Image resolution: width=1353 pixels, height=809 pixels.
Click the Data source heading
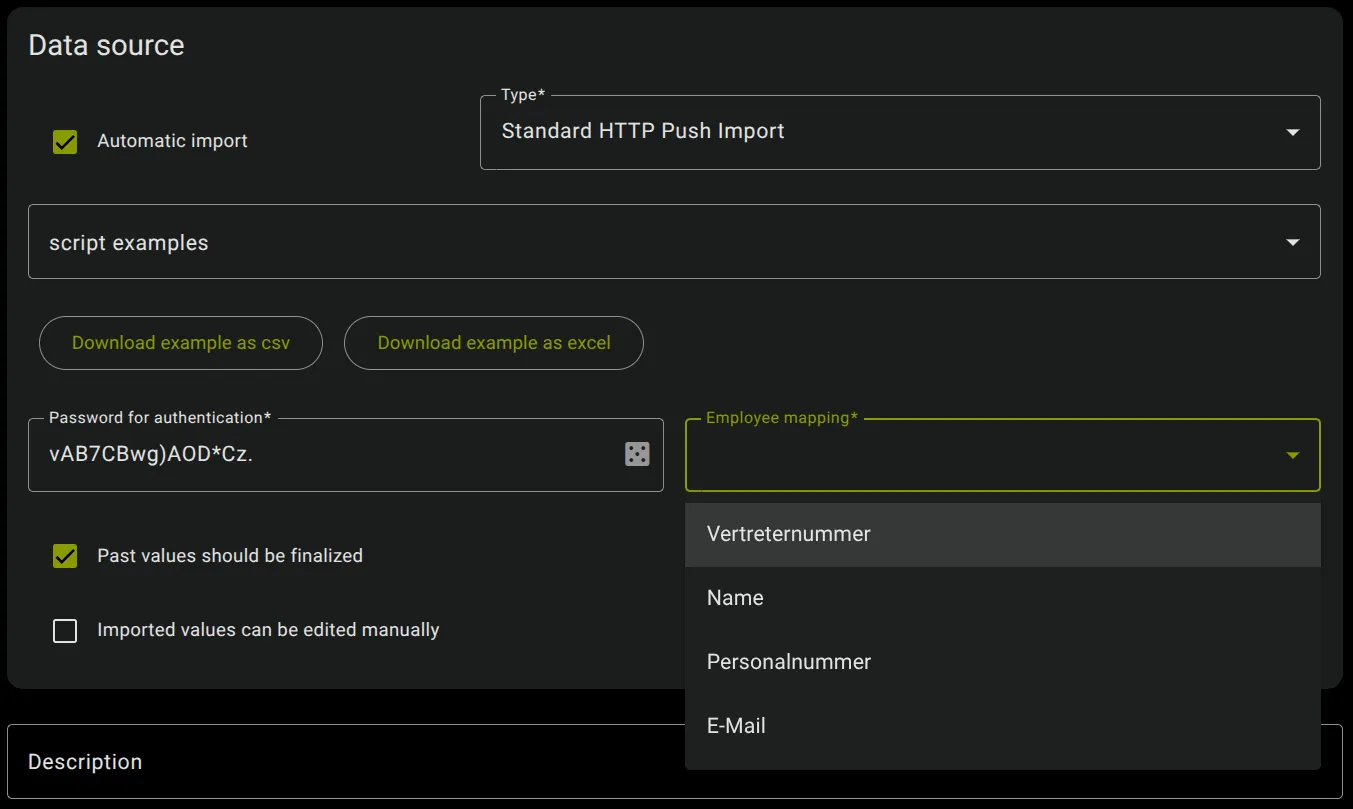[106, 44]
